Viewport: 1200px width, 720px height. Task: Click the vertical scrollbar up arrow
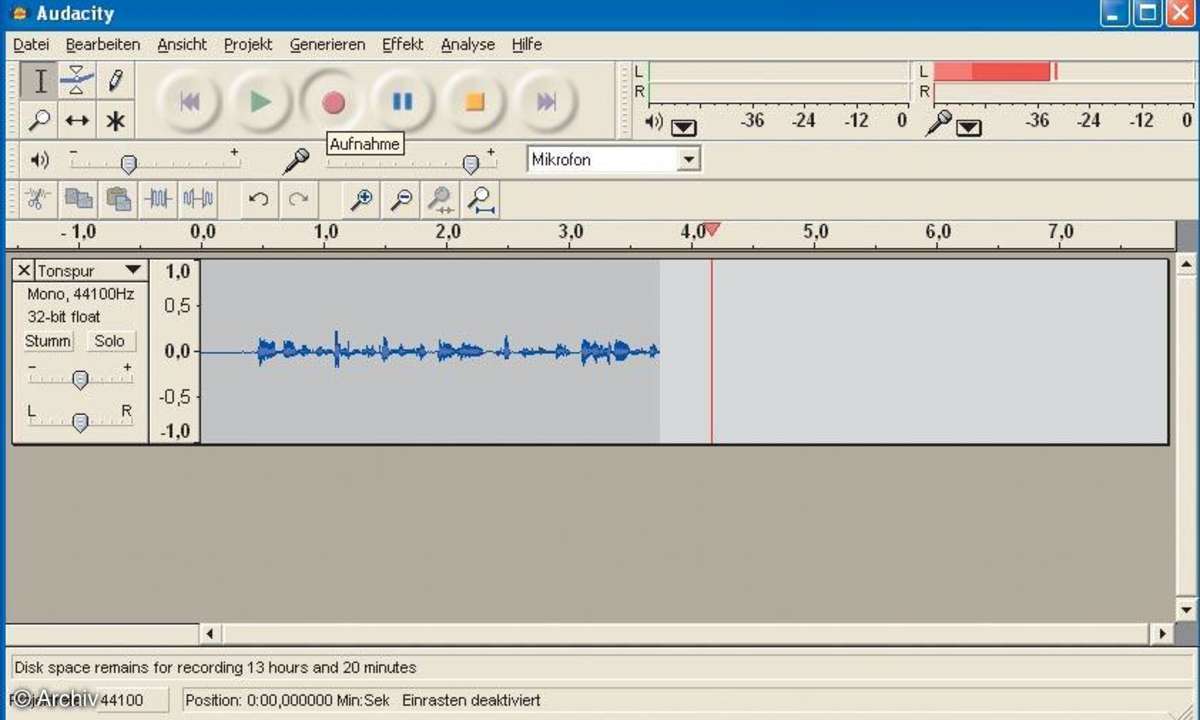(1186, 266)
